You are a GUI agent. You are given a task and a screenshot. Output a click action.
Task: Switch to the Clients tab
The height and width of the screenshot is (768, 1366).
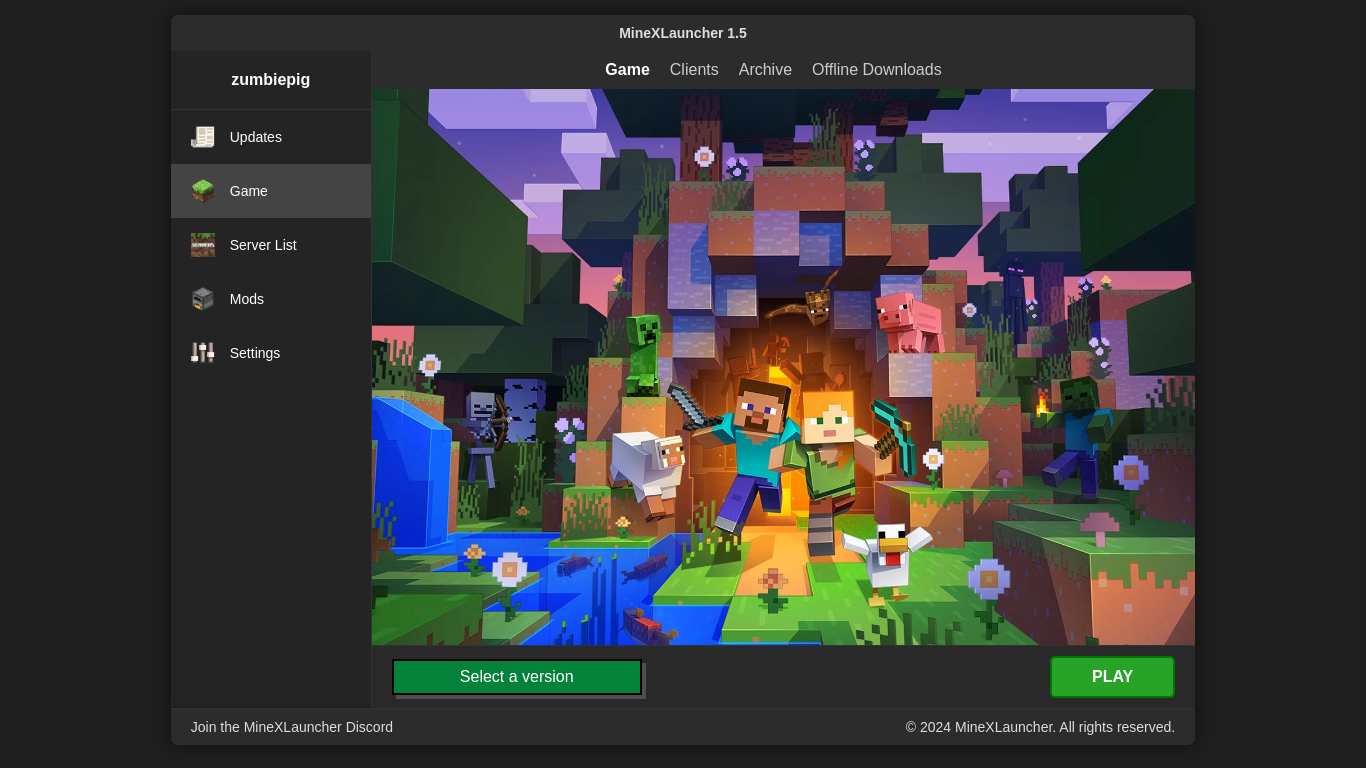694,70
